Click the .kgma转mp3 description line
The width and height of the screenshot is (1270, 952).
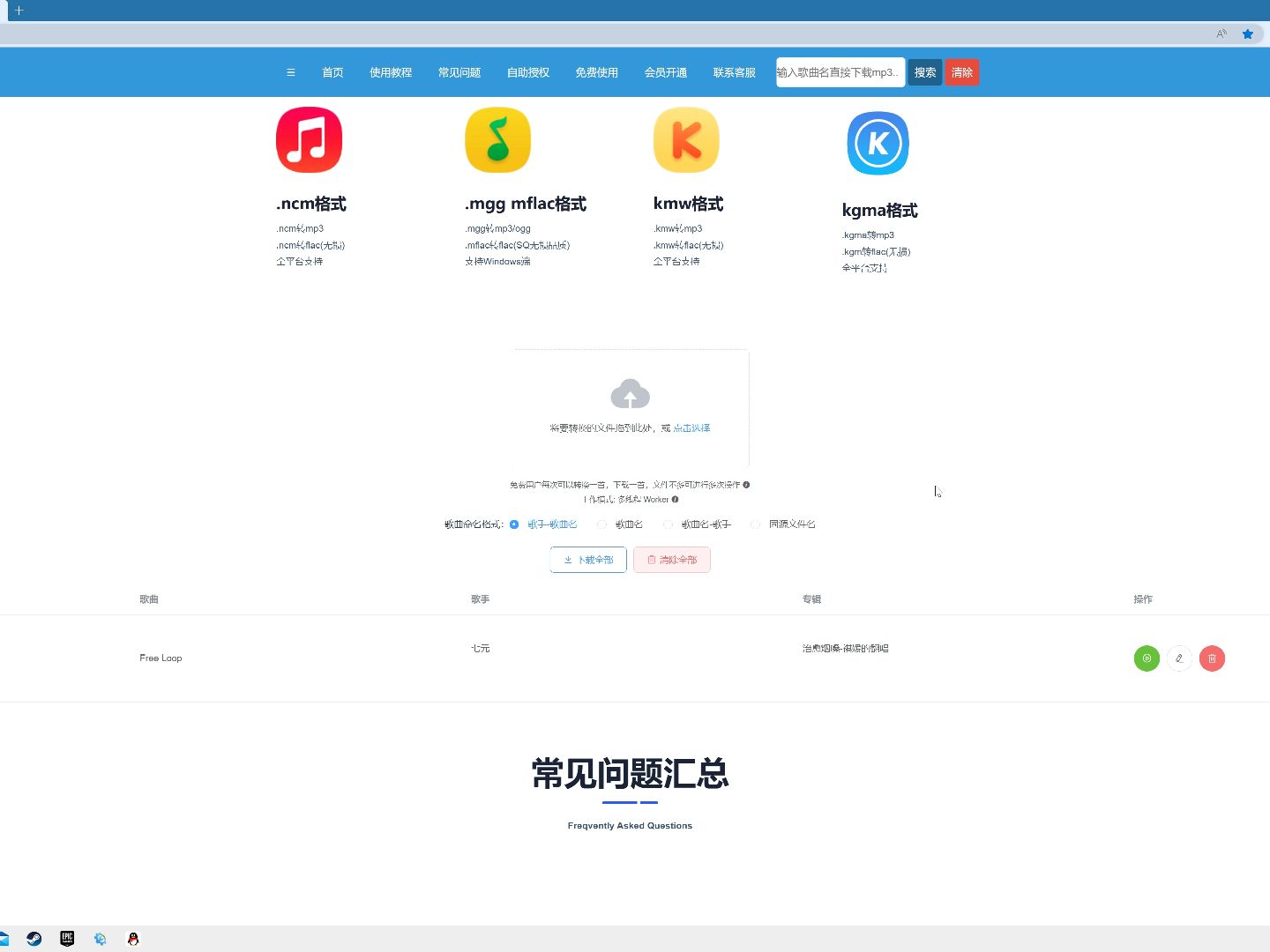click(x=869, y=235)
